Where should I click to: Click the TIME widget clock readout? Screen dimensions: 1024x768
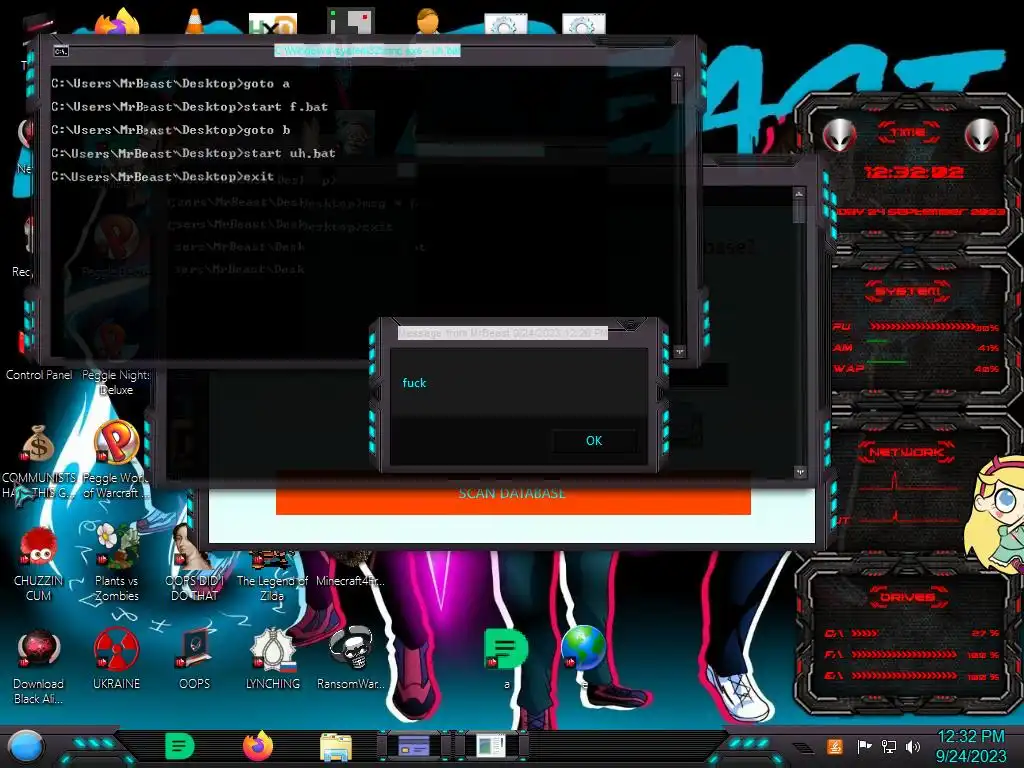913,172
